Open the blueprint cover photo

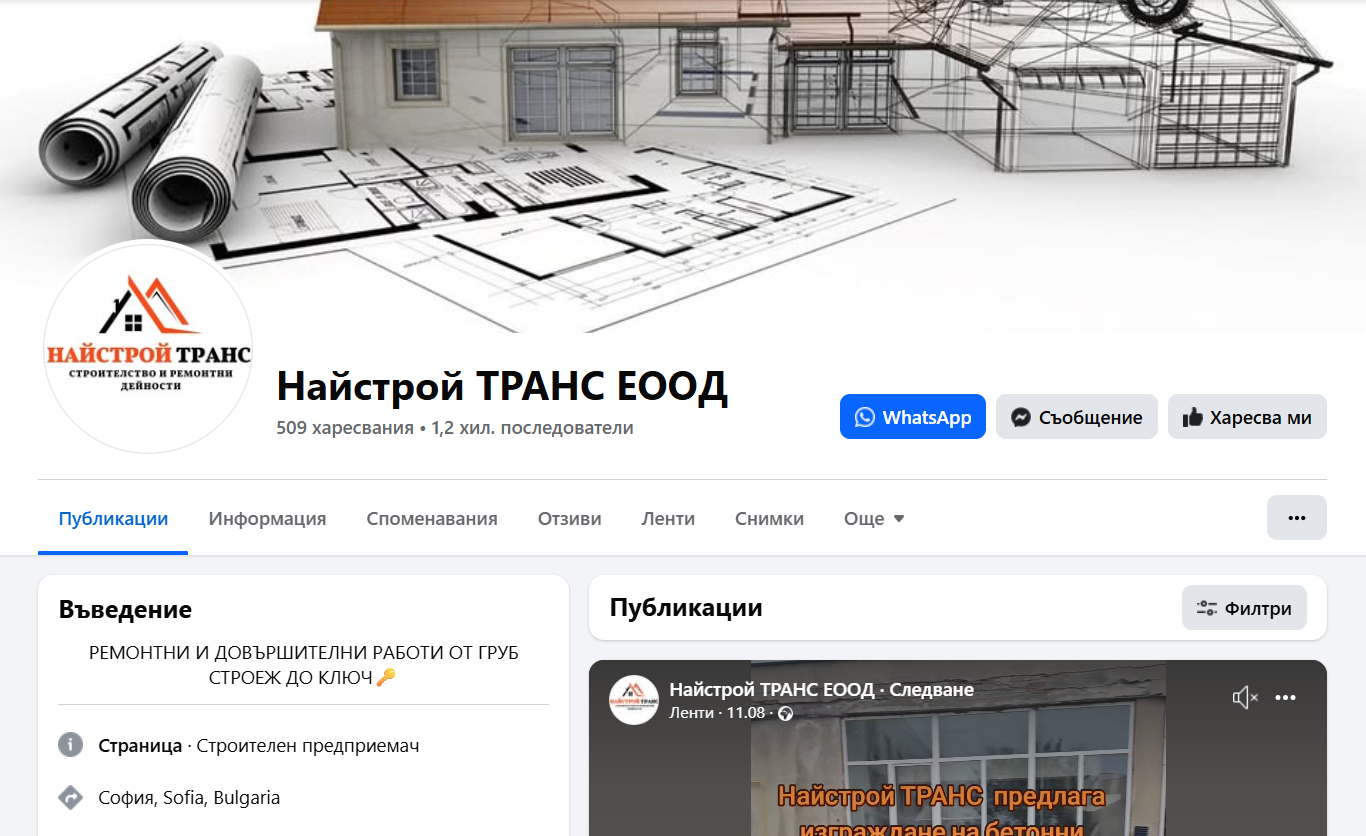pos(683,166)
